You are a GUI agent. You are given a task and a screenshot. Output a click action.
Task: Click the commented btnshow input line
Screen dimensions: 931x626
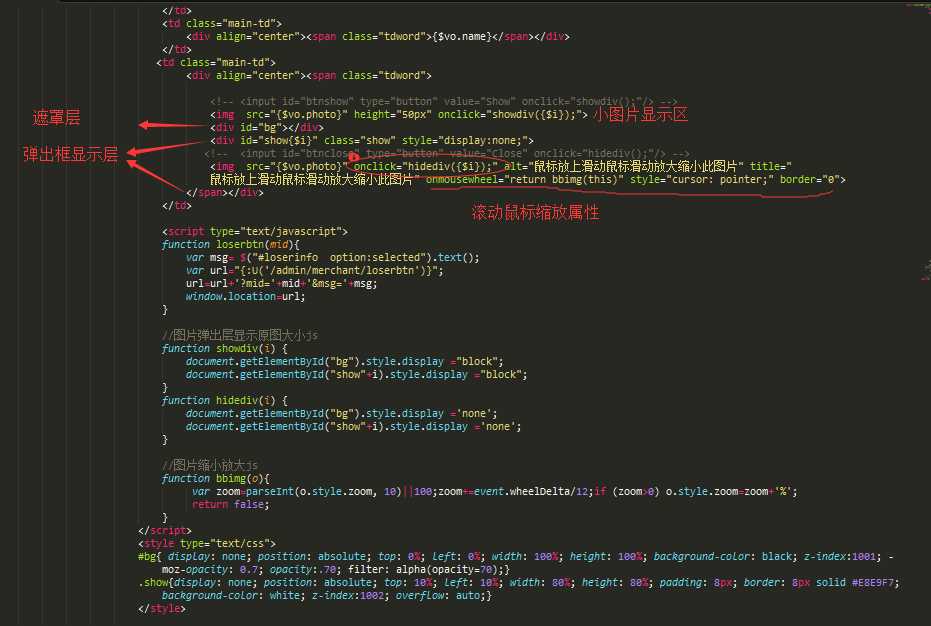pos(444,101)
